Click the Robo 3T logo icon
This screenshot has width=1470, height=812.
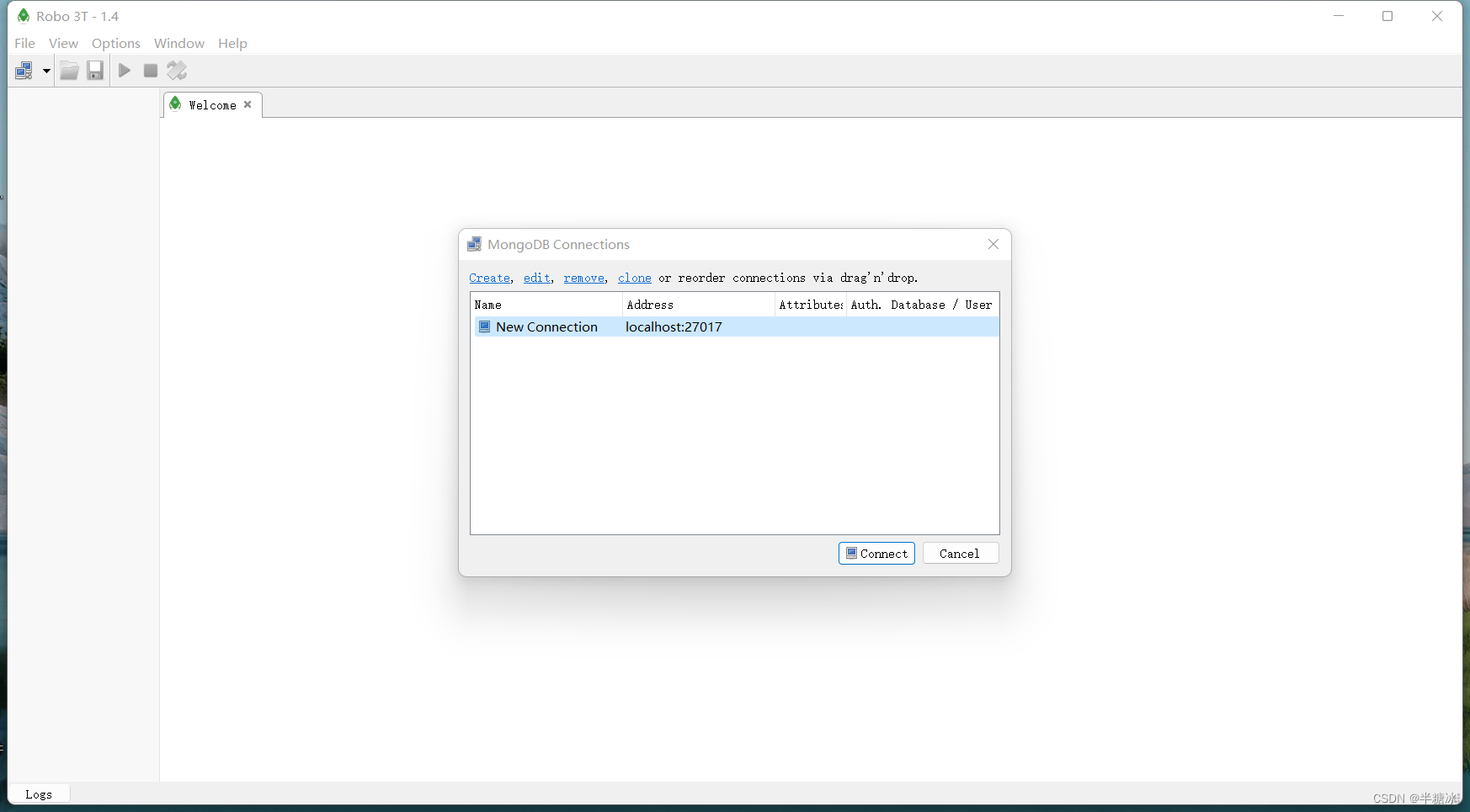24,16
